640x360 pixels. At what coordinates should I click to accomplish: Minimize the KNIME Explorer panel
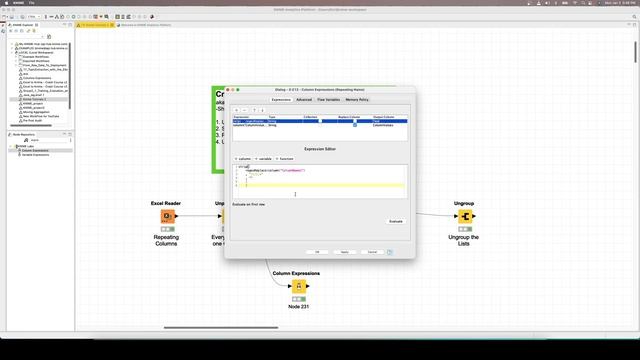click(x=64, y=25)
